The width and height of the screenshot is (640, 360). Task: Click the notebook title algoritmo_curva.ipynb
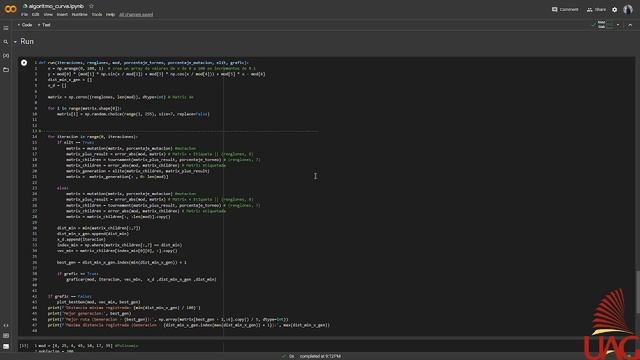[56, 6]
